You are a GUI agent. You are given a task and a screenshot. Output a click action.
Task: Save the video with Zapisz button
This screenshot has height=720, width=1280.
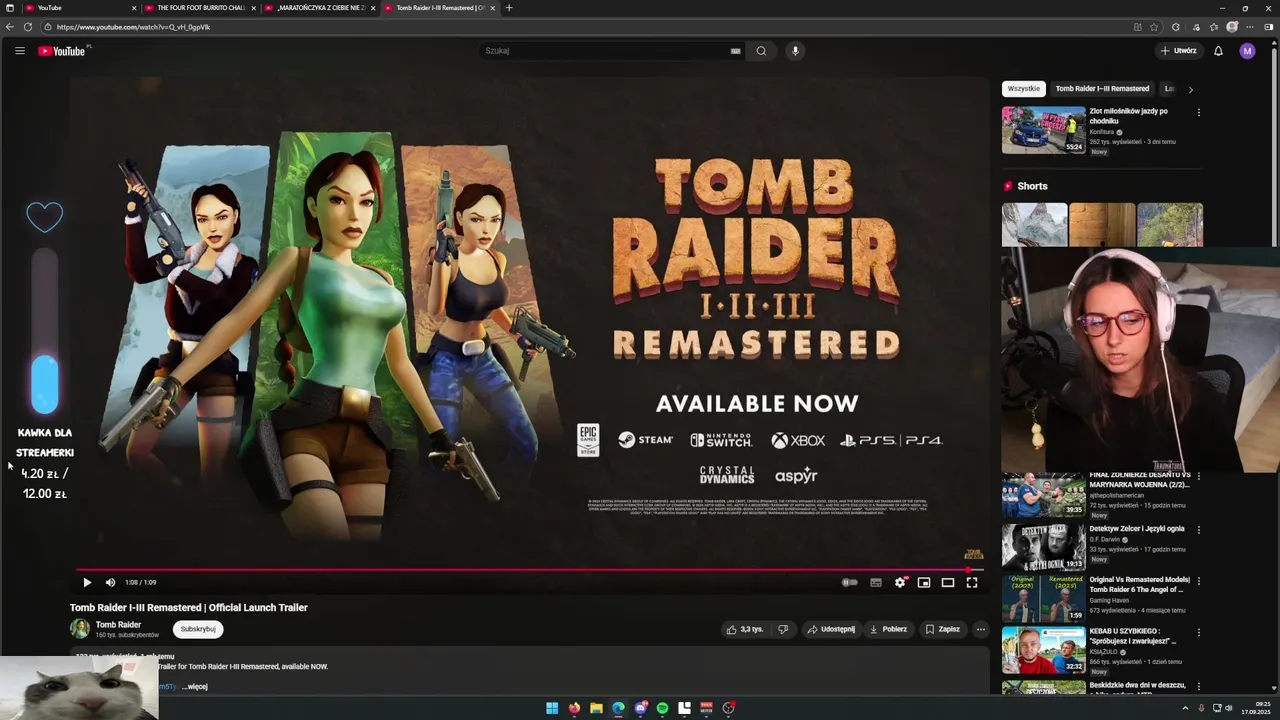coord(942,629)
